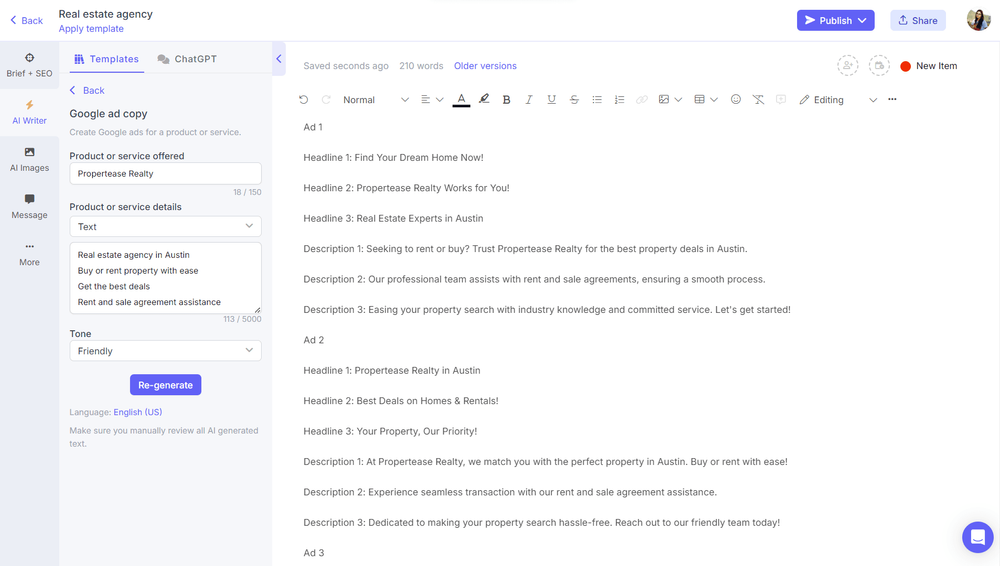Expand the Publish dropdown arrow
This screenshot has width=1000, height=566.
(863, 20)
